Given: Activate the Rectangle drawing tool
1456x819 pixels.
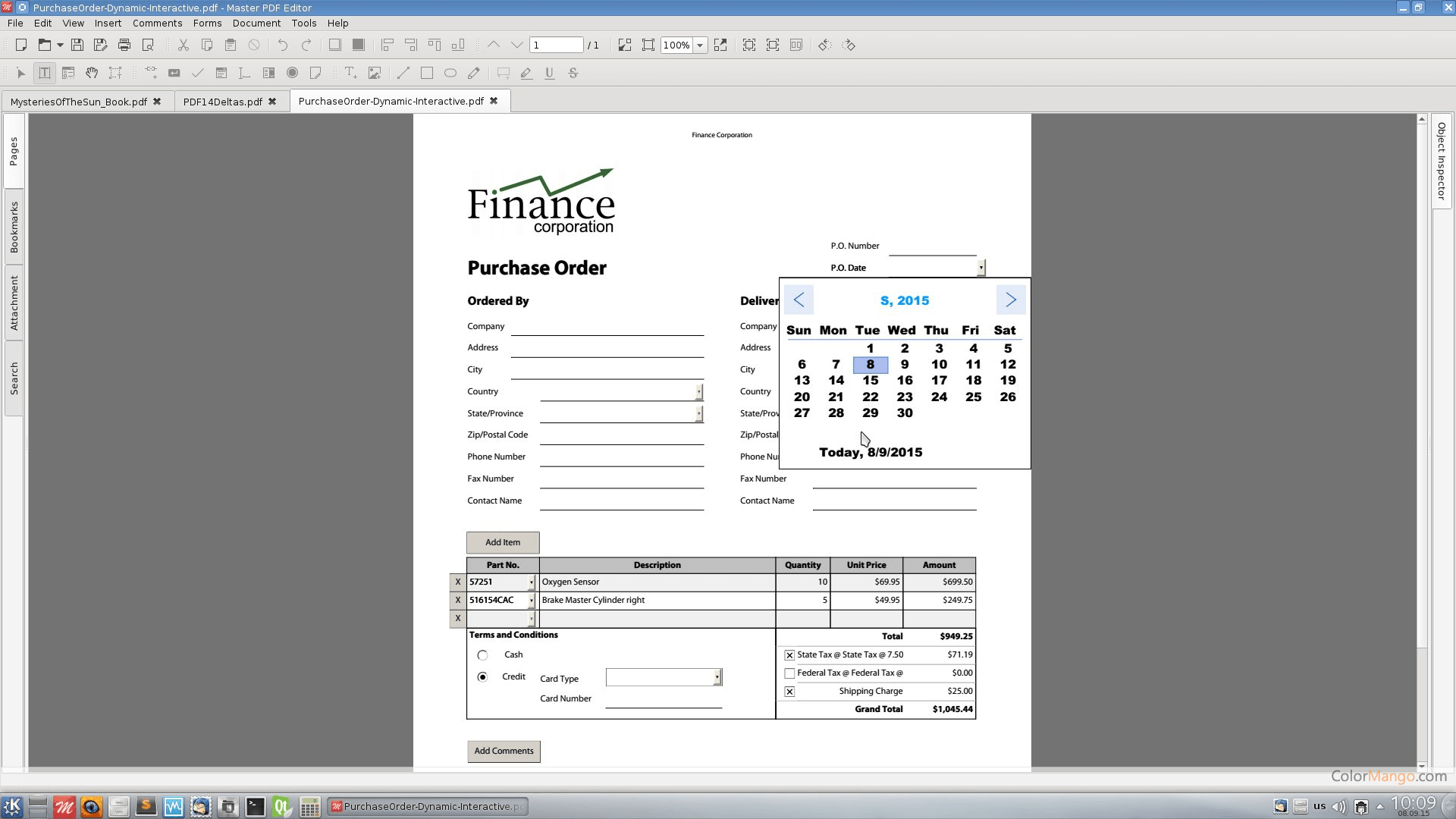Looking at the screenshot, I should click(426, 73).
